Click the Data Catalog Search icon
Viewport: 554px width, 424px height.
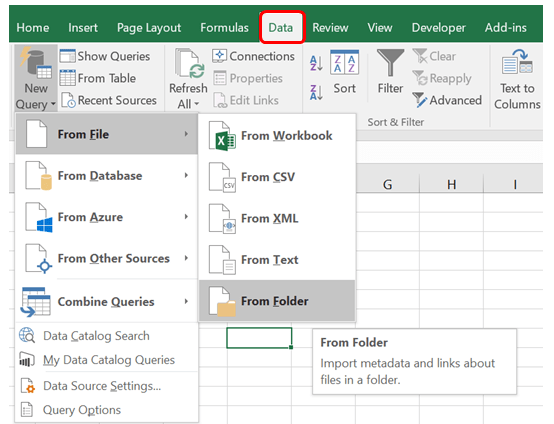coord(27,335)
